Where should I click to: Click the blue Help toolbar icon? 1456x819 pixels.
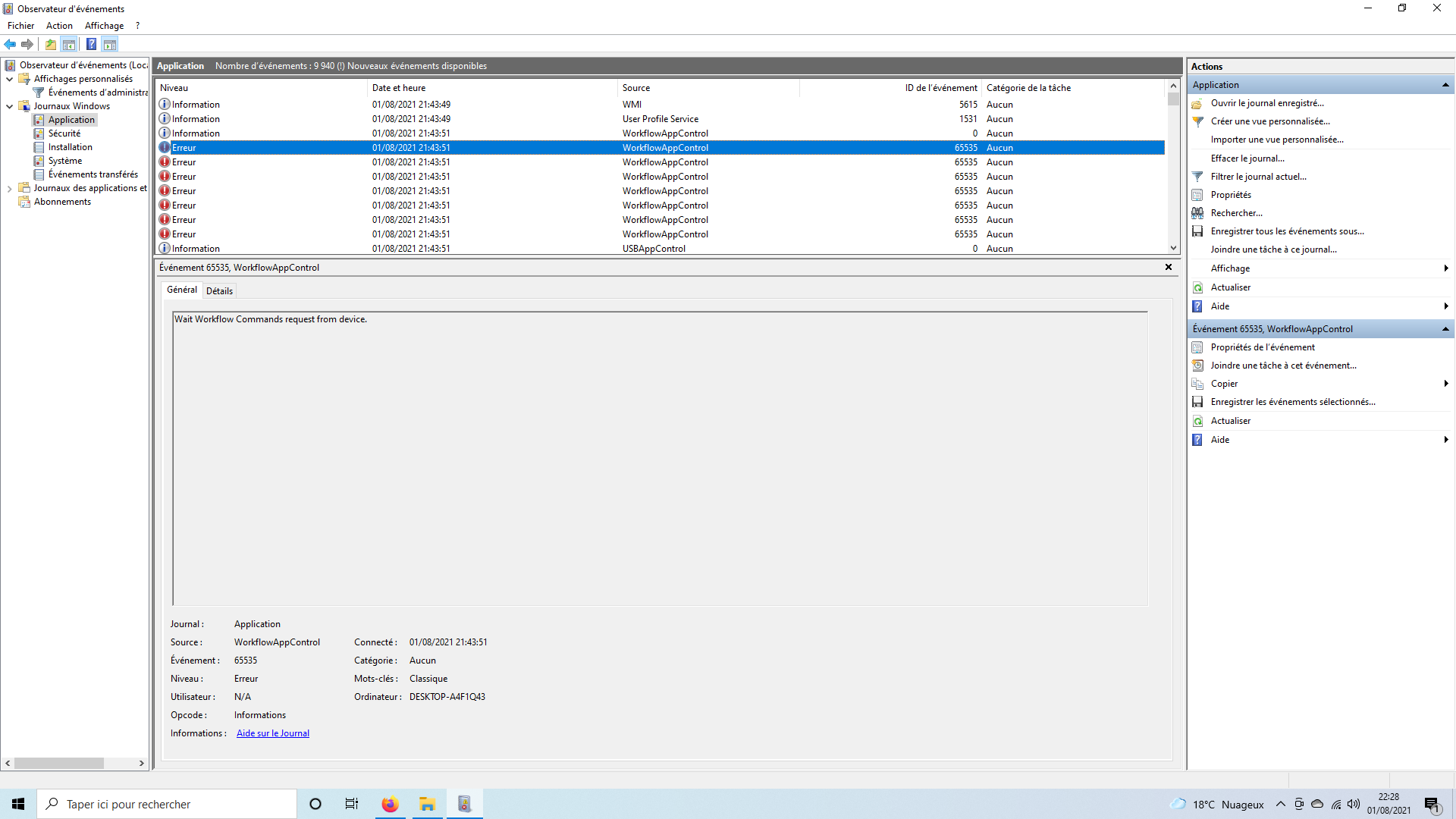tap(91, 44)
